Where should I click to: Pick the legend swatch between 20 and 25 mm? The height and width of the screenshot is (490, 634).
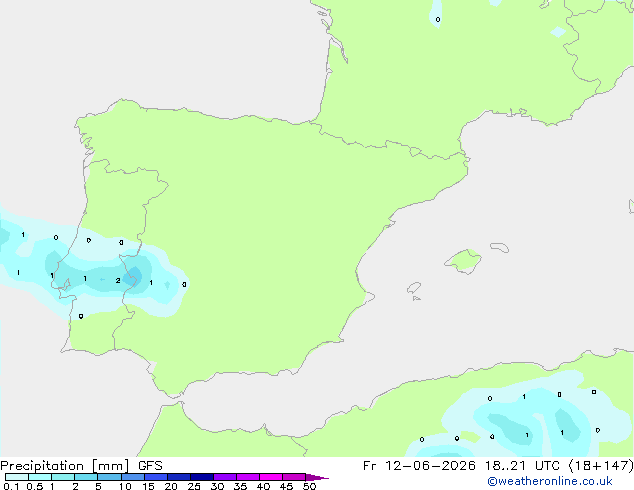pos(178,477)
